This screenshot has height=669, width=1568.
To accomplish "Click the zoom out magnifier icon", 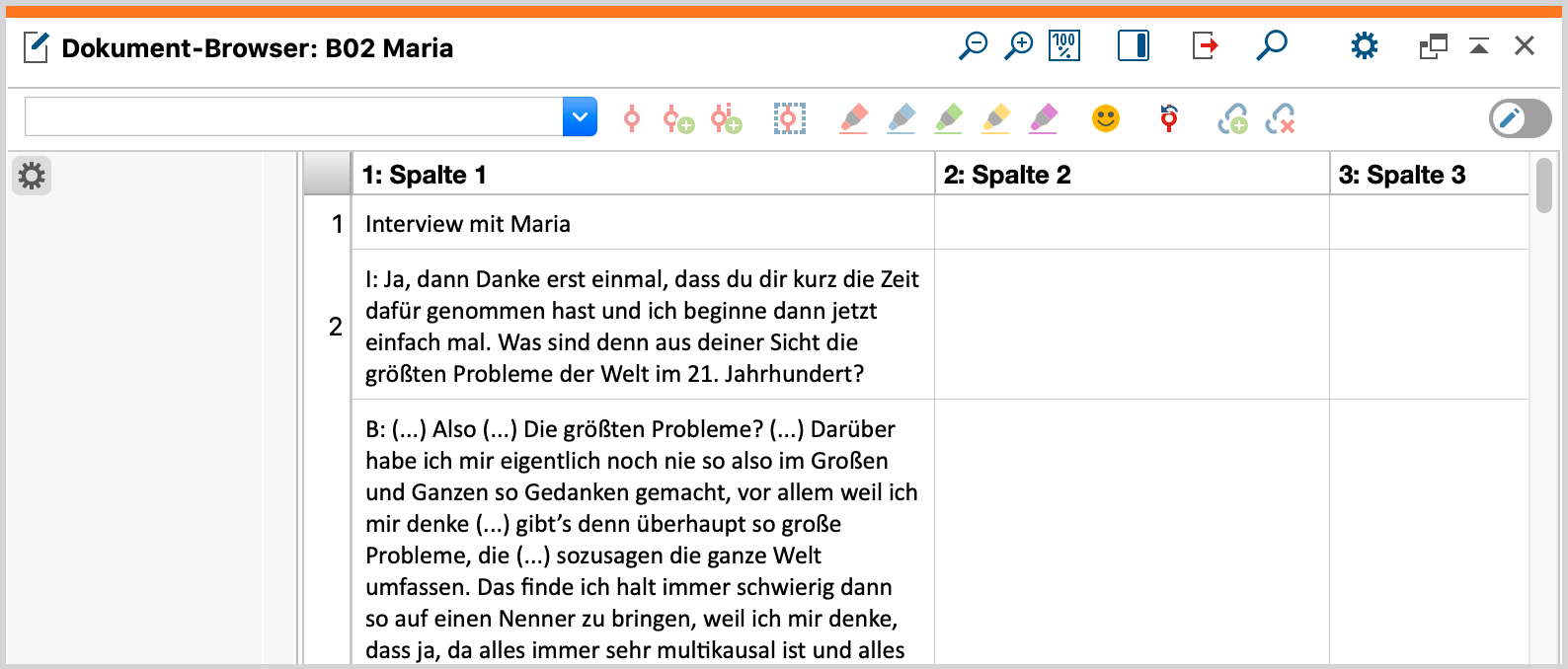I will pos(973,45).
